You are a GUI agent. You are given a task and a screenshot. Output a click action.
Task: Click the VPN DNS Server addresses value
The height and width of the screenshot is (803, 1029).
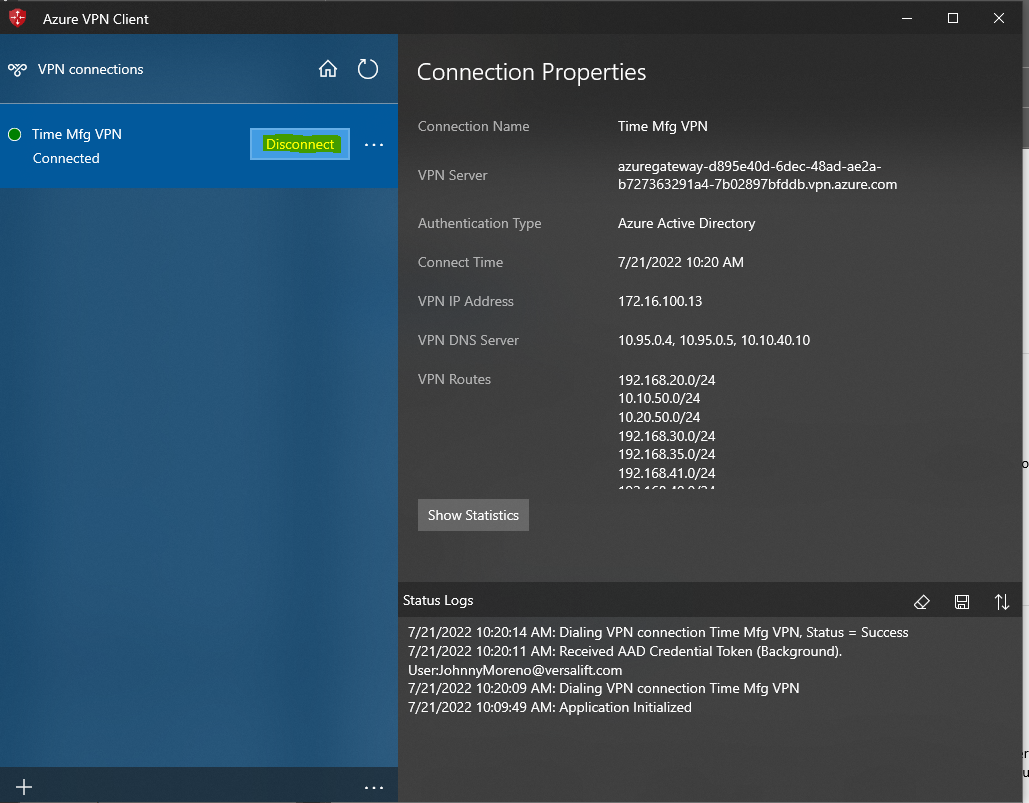(714, 340)
